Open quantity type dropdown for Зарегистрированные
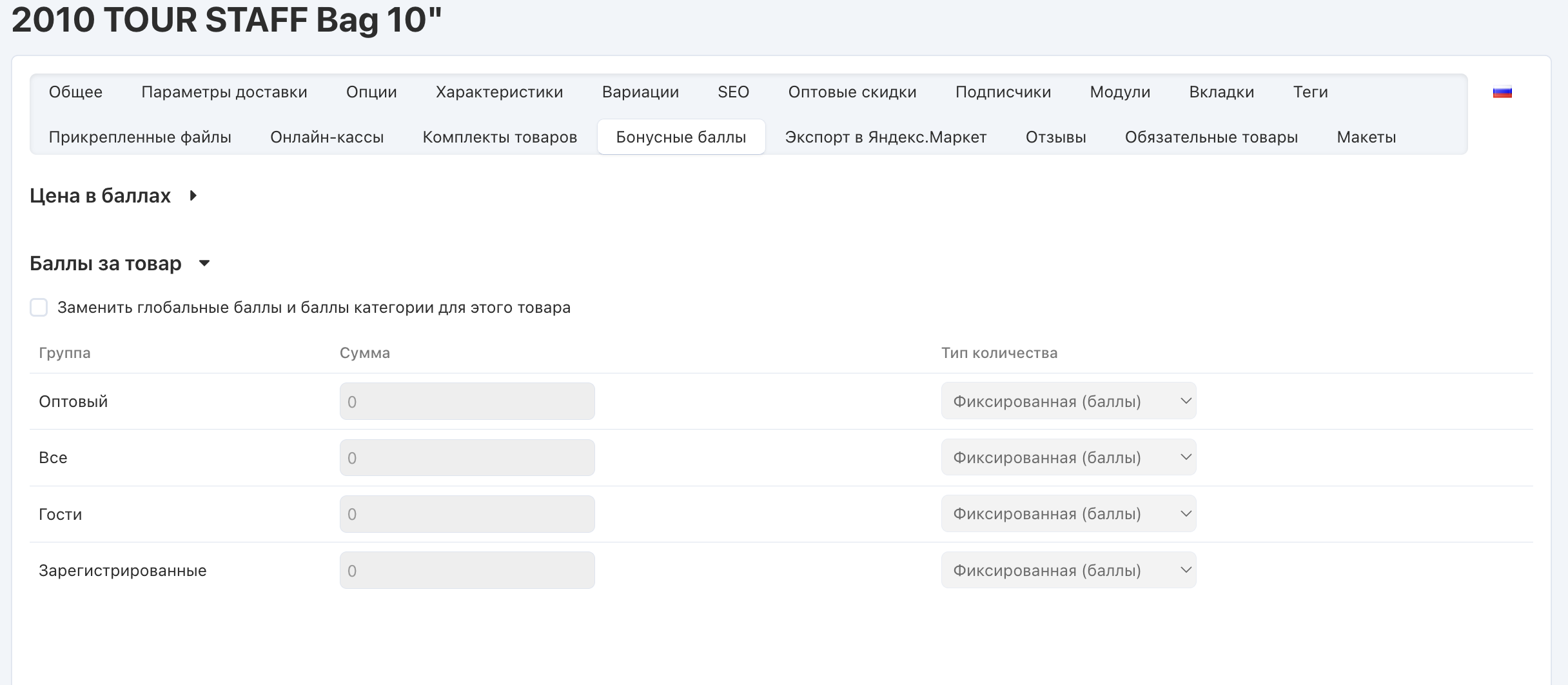Viewport: 1568px width, 685px height. (1068, 570)
